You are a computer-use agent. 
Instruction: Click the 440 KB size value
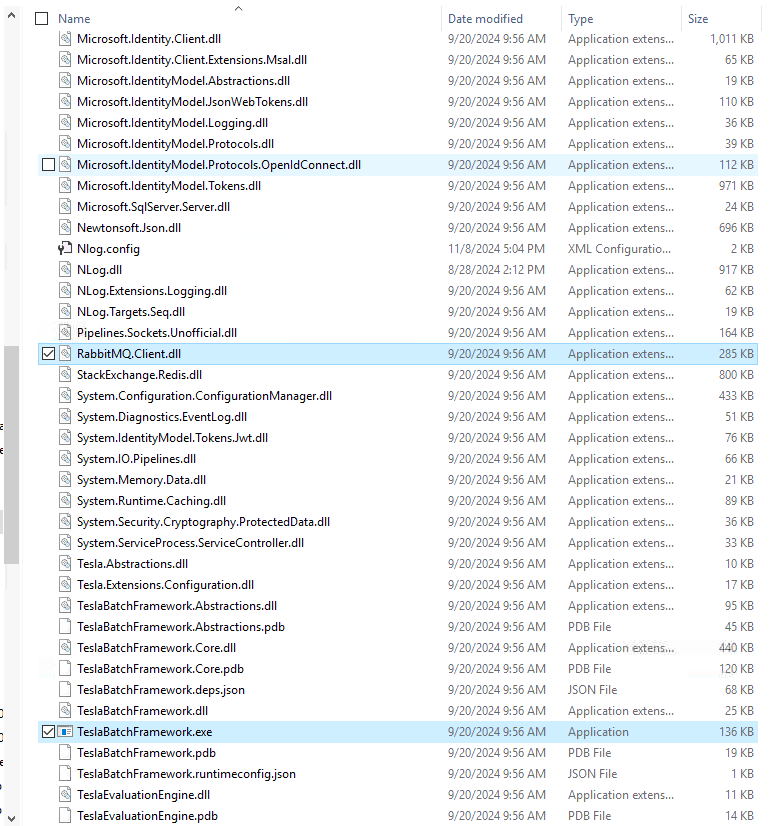(736, 648)
